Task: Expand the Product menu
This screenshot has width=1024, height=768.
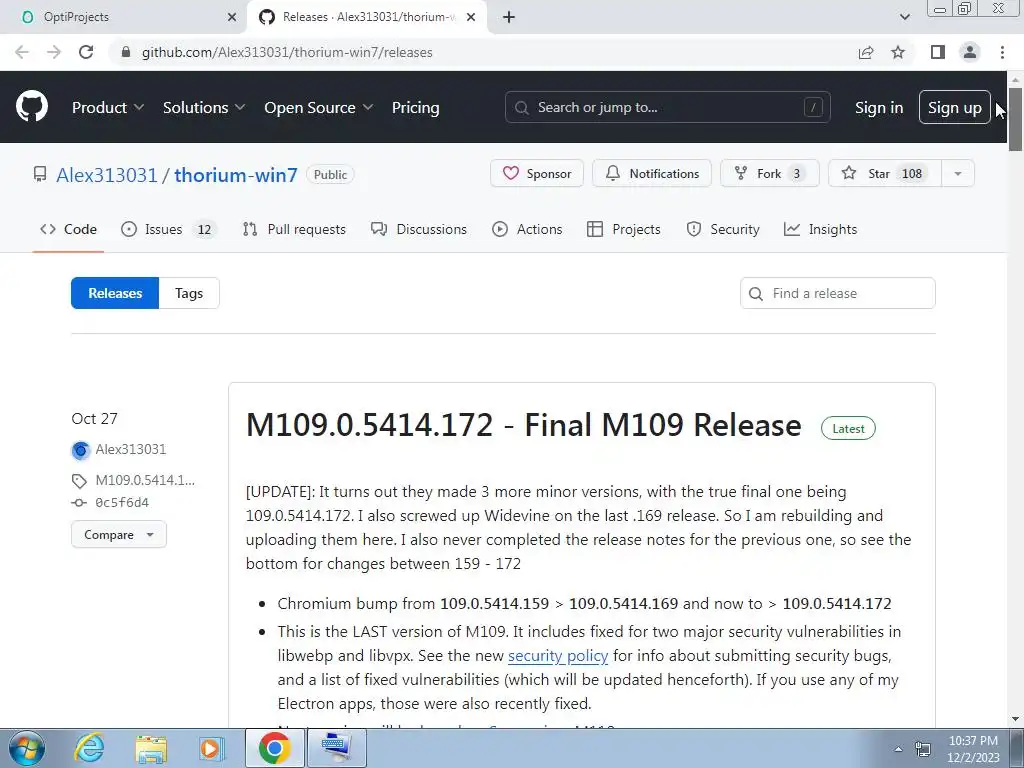Action: [108, 108]
